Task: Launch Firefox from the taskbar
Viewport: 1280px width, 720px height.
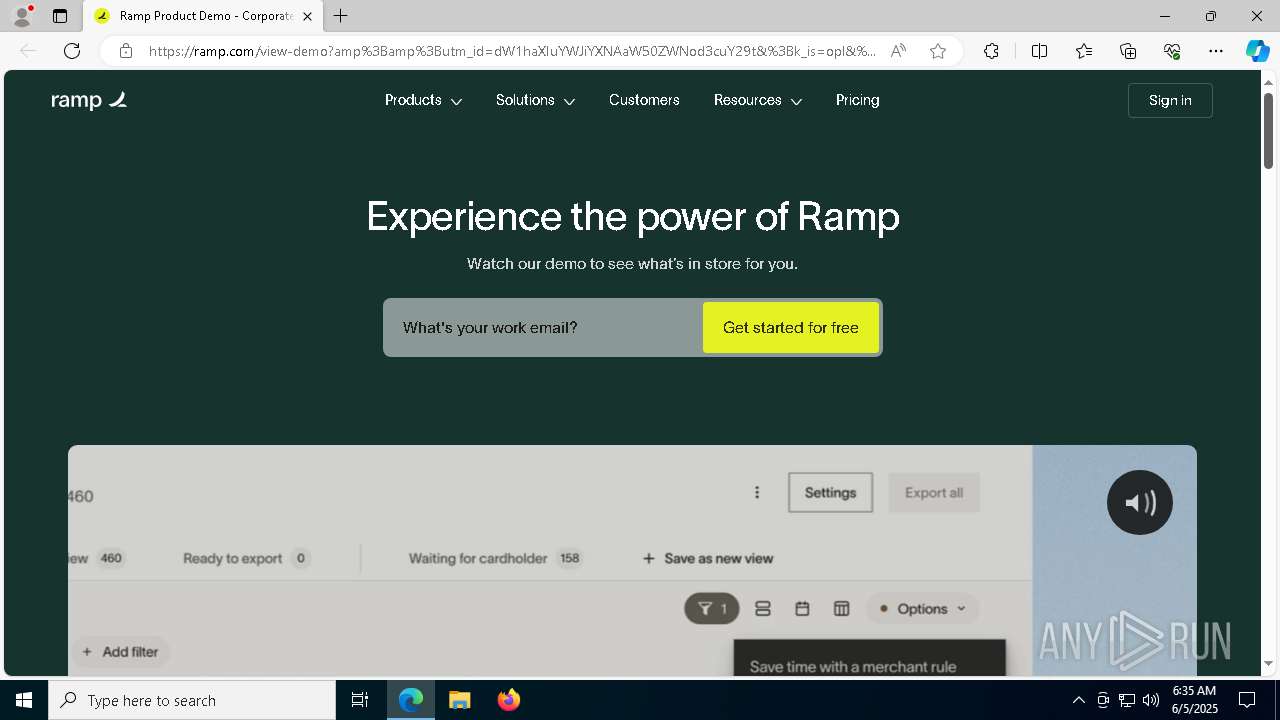Action: 509,700
